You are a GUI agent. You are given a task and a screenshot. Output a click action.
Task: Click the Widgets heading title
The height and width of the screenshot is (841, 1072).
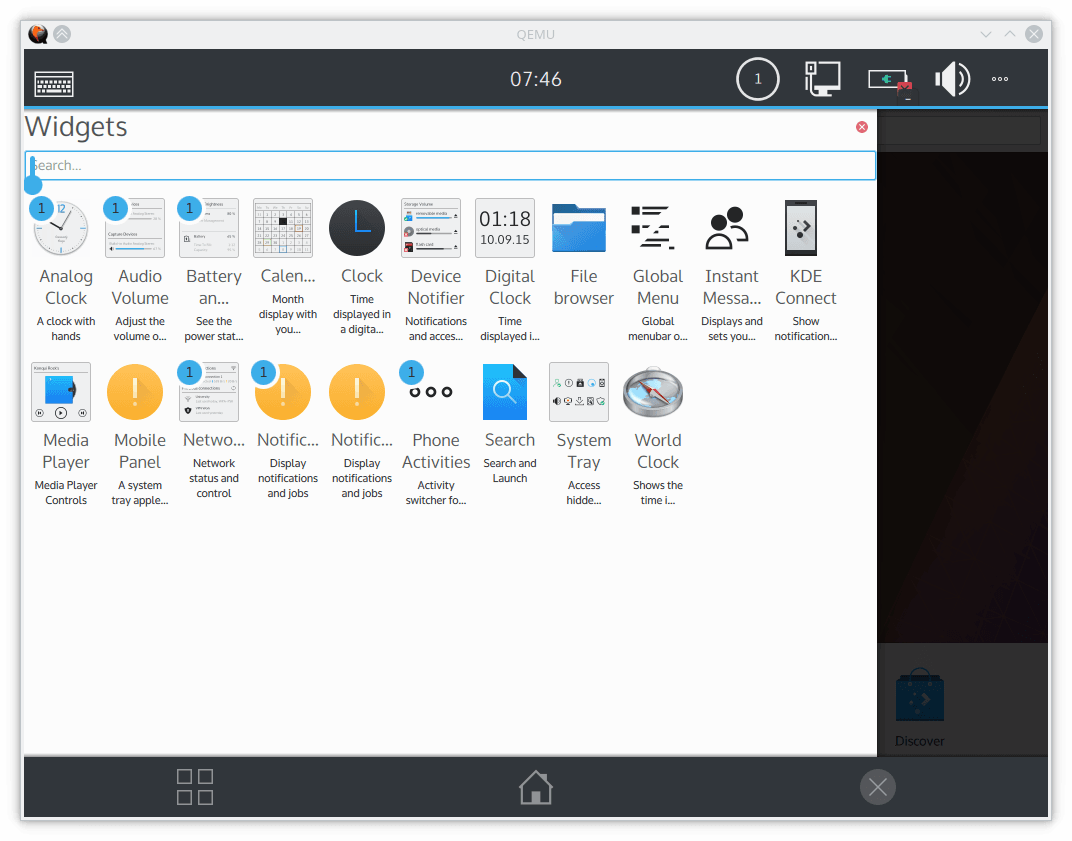pos(77,127)
